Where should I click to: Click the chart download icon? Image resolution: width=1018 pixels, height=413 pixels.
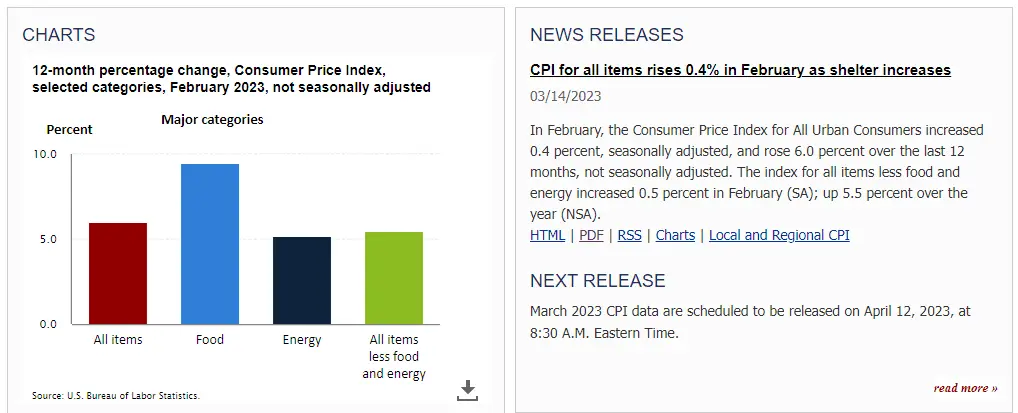[467, 390]
